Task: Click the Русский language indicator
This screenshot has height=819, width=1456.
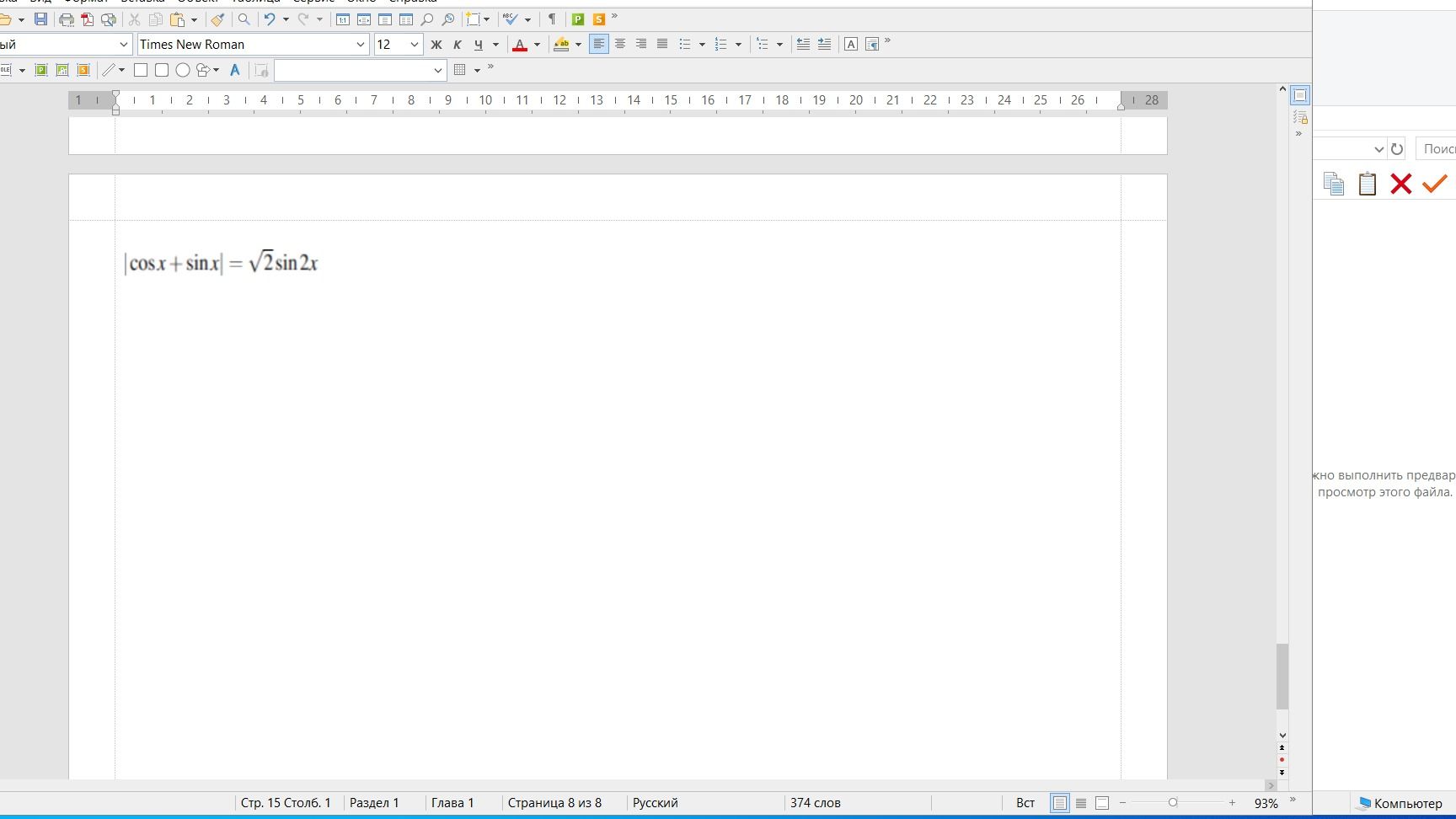Action: pyautogui.click(x=656, y=803)
